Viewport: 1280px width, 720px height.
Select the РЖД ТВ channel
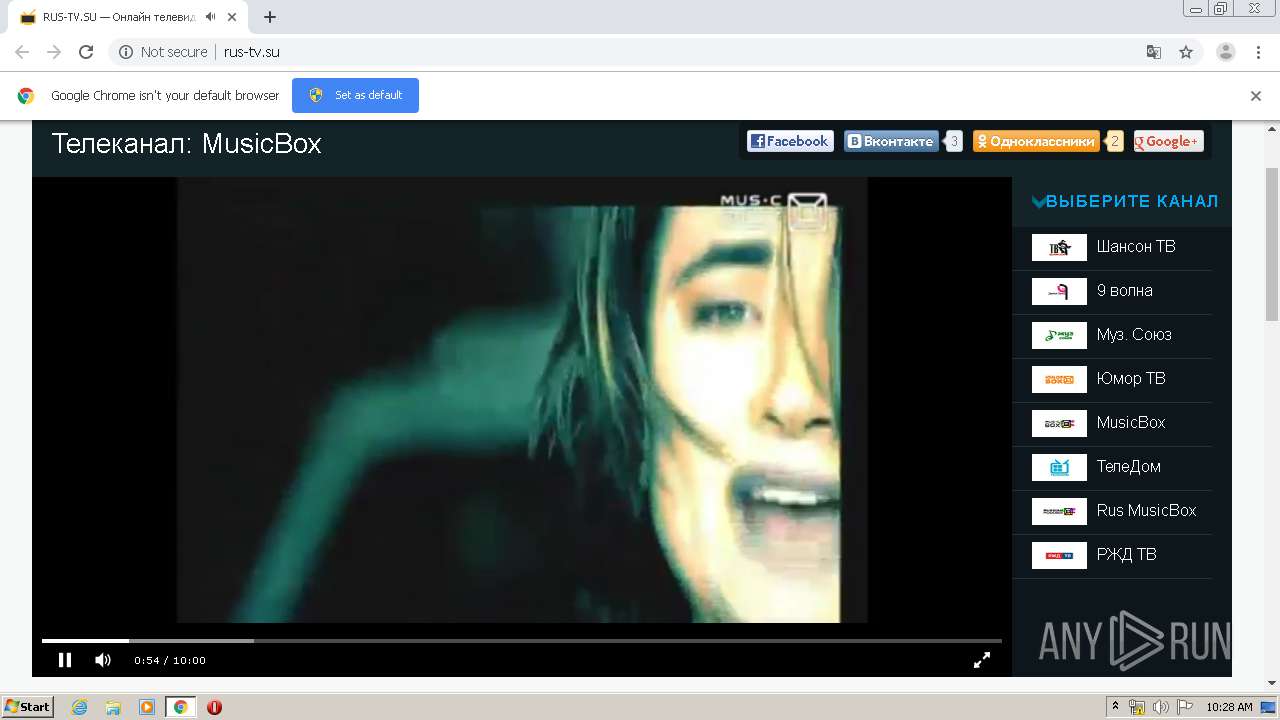1126,555
